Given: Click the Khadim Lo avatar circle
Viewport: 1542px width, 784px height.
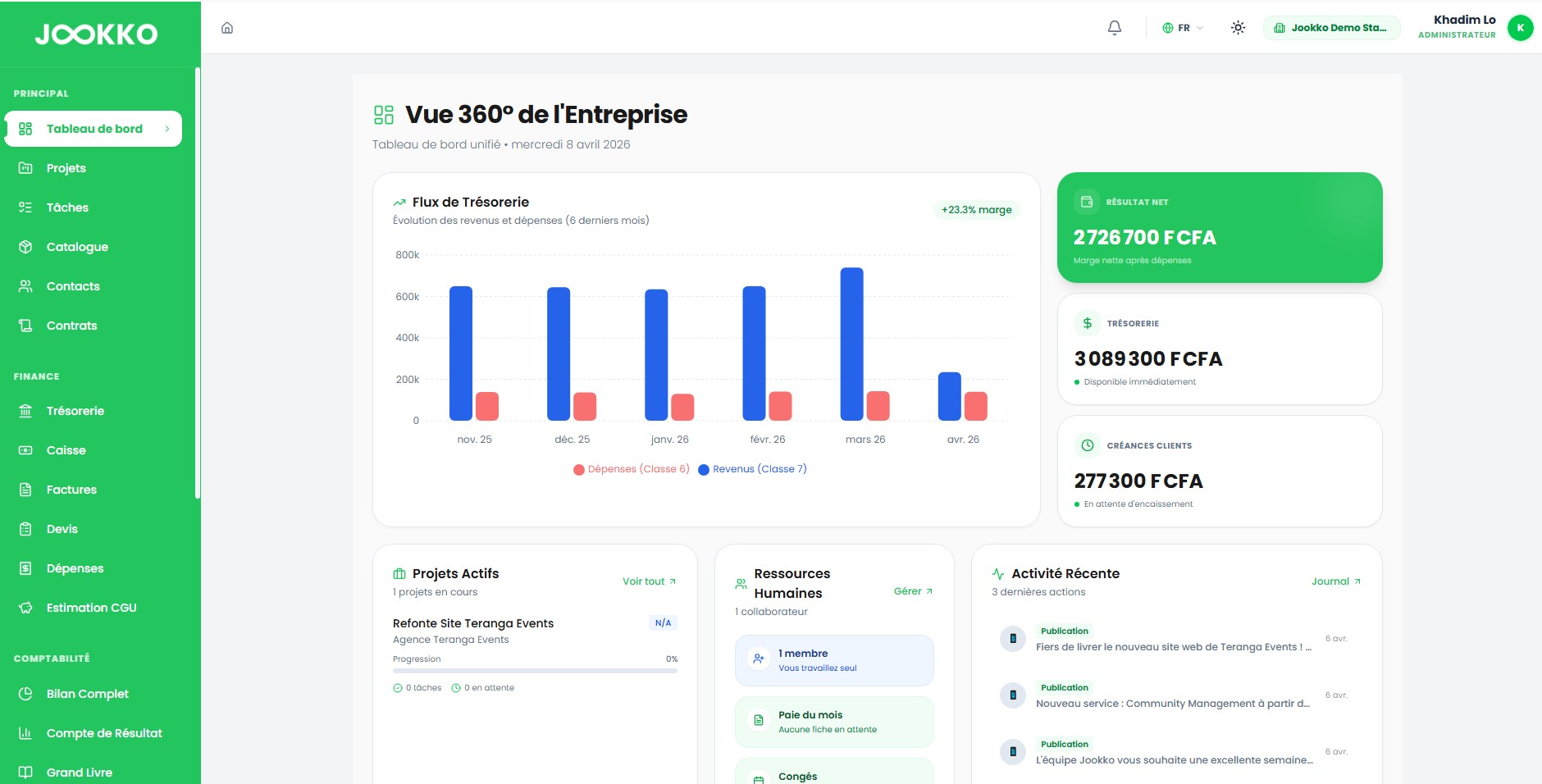Looking at the screenshot, I should click(1521, 27).
